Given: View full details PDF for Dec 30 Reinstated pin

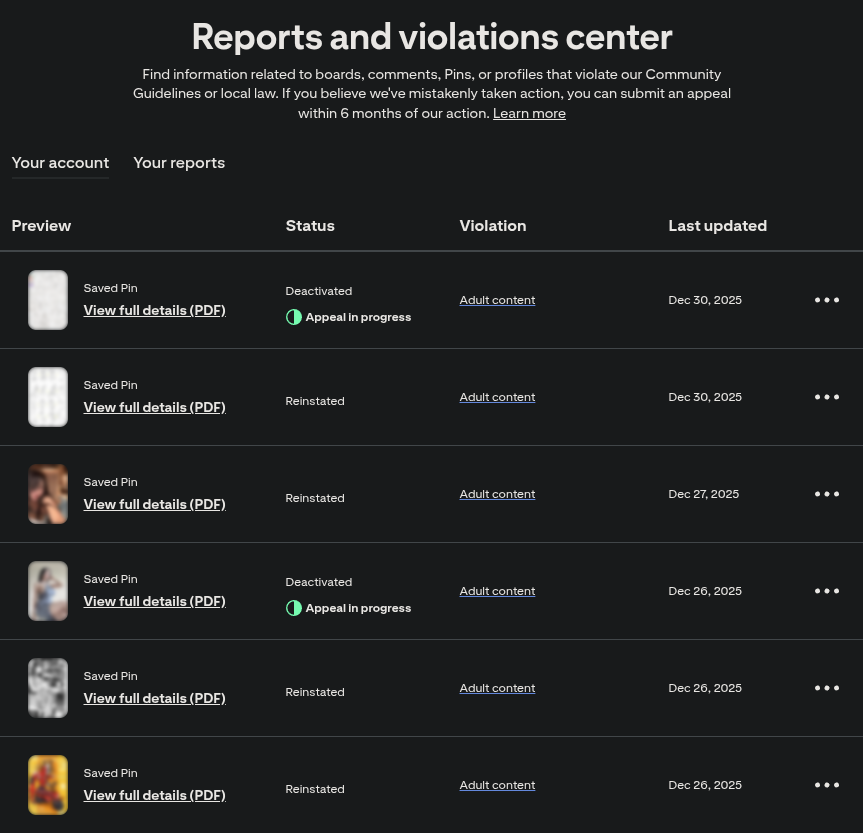Looking at the screenshot, I should tap(155, 407).
